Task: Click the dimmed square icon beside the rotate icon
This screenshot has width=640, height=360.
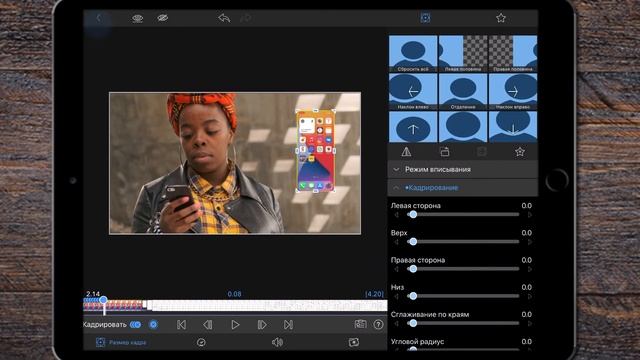Action: click(482, 152)
